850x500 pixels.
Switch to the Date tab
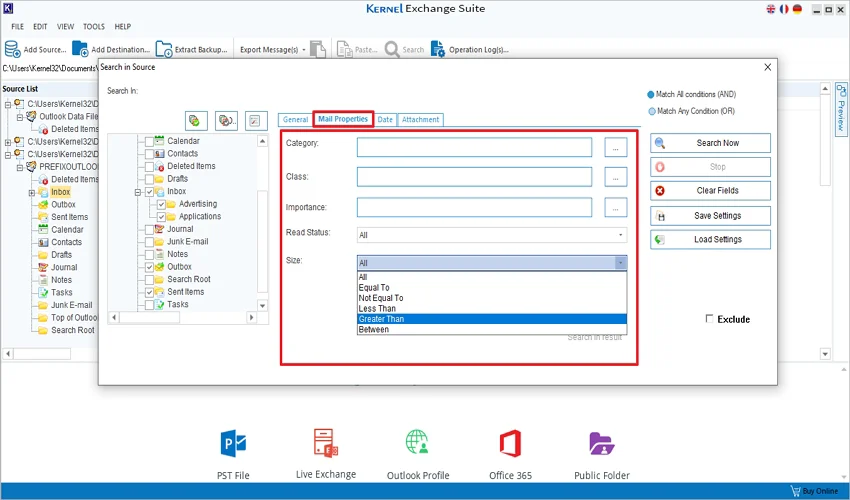pos(385,119)
